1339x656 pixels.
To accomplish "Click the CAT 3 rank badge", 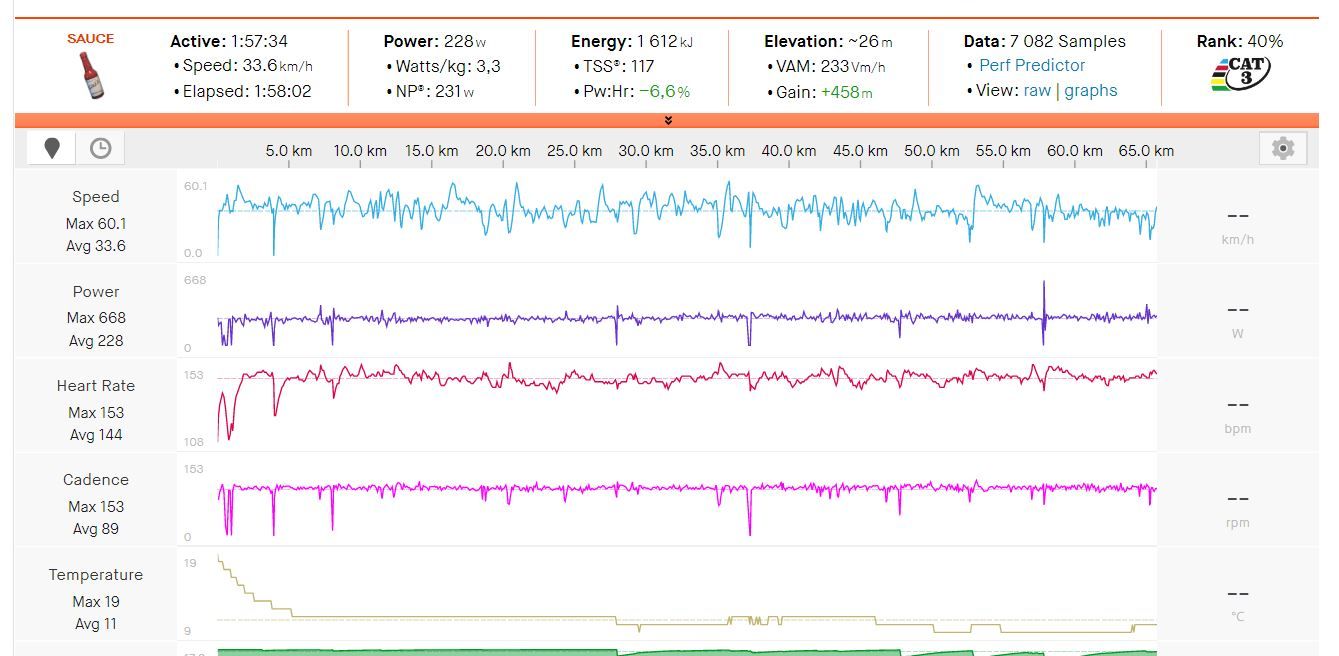I will (1239, 76).
